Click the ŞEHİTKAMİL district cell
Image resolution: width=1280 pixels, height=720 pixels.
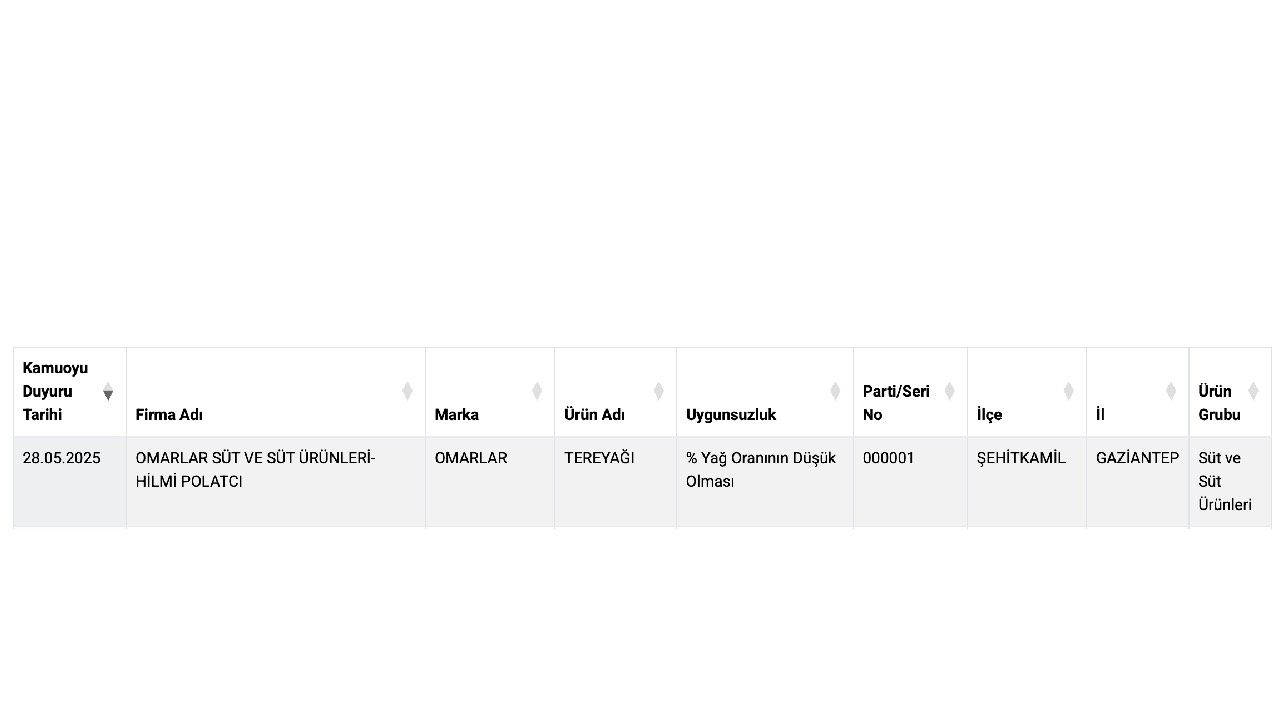1027,482
